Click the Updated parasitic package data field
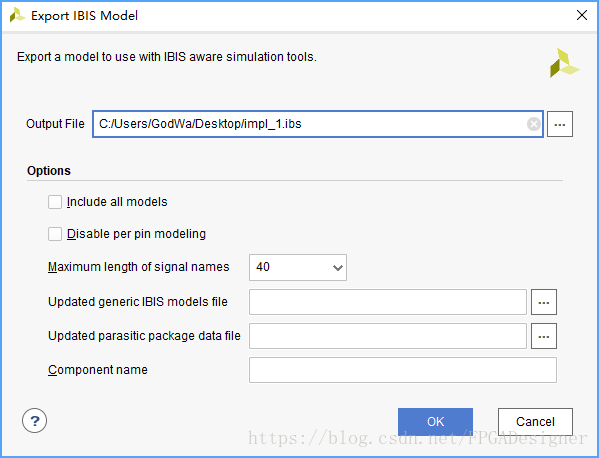 coord(388,336)
